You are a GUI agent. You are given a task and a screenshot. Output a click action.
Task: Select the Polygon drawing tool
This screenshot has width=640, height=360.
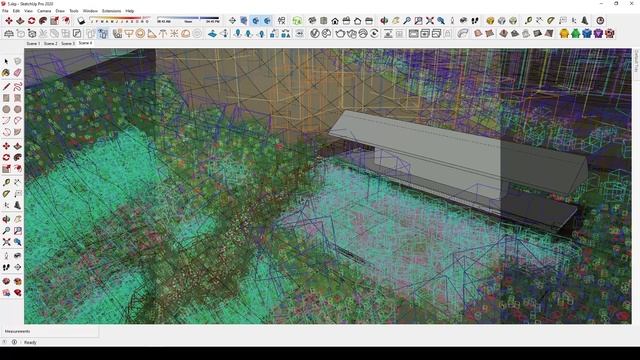click(17, 109)
